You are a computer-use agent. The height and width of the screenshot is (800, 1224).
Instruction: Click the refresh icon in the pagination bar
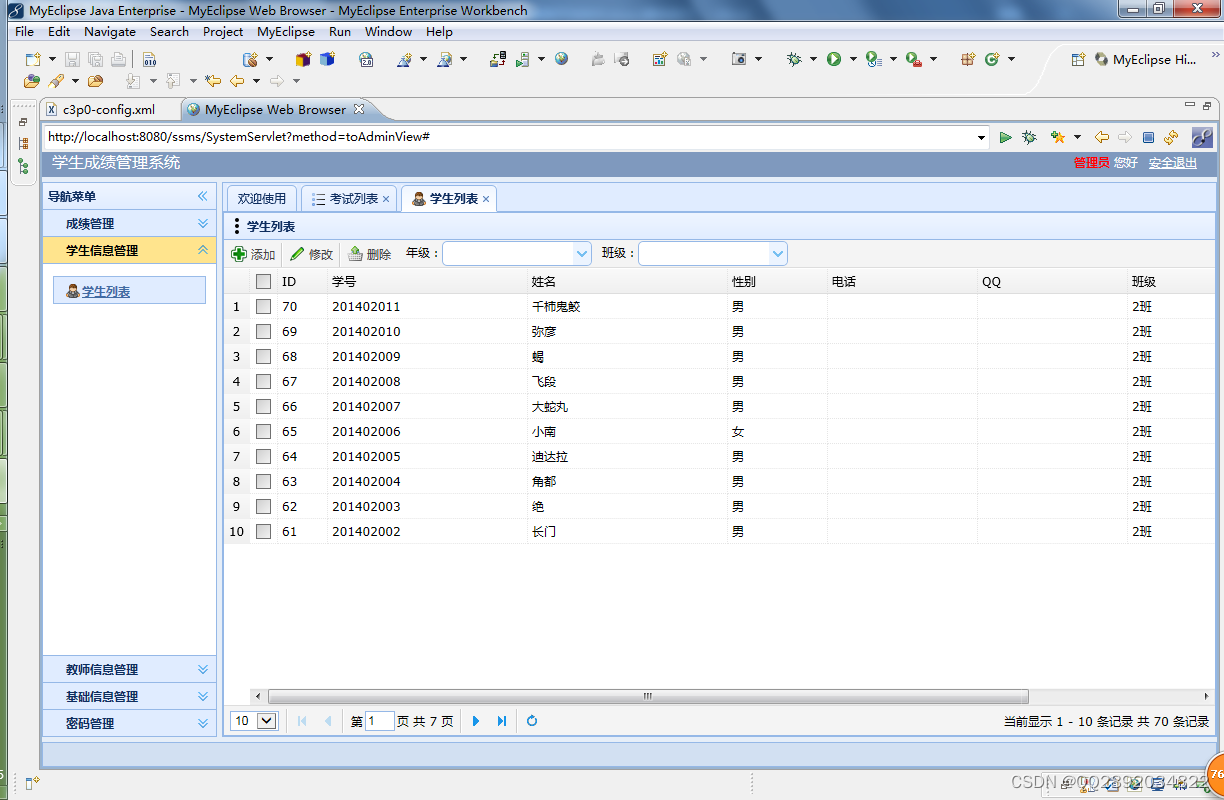532,720
